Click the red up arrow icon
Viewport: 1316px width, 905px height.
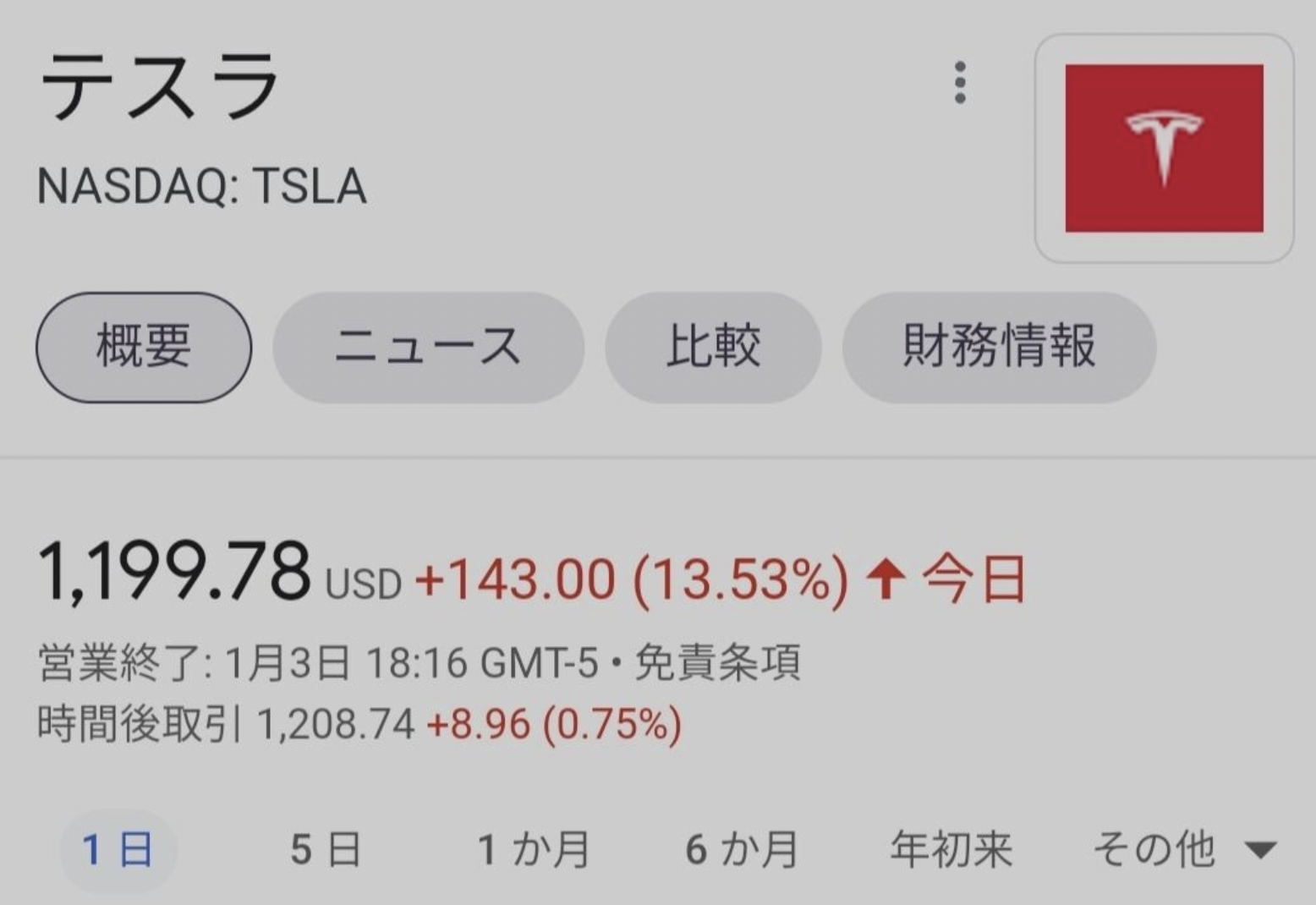click(x=886, y=579)
